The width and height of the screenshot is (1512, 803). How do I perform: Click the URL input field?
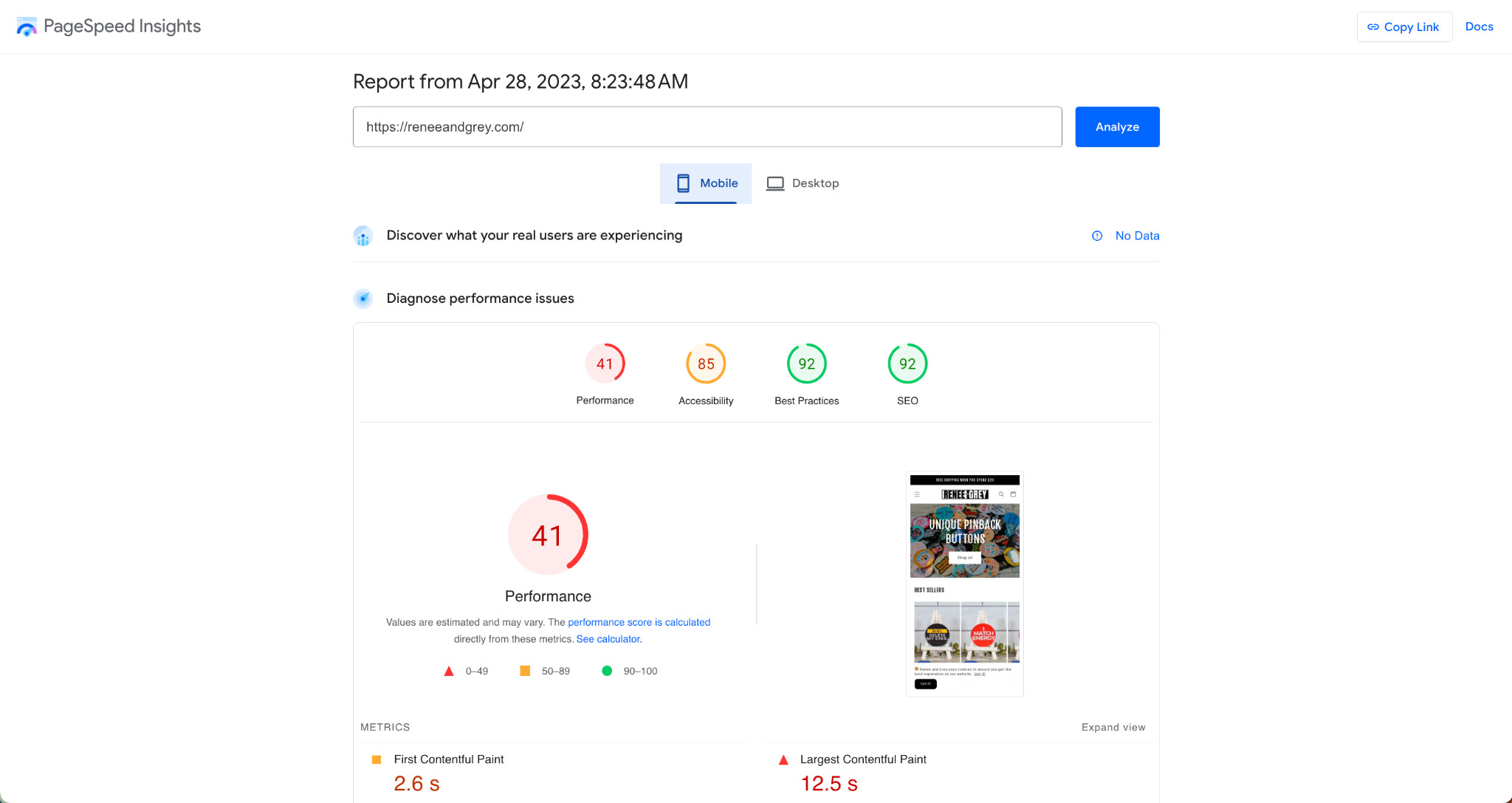pyautogui.click(x=707, y=127)
